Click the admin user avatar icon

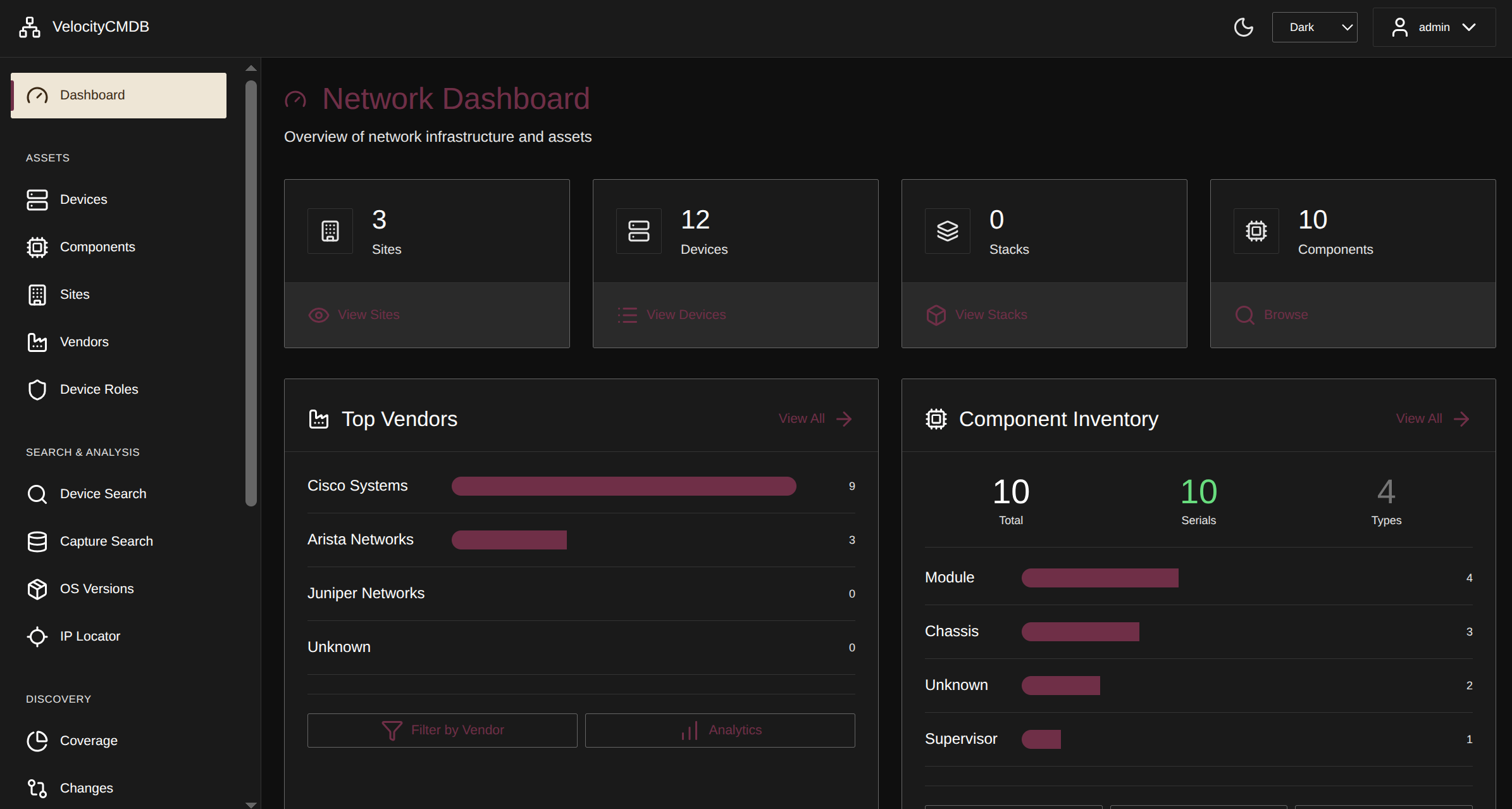coord(1399,27)
